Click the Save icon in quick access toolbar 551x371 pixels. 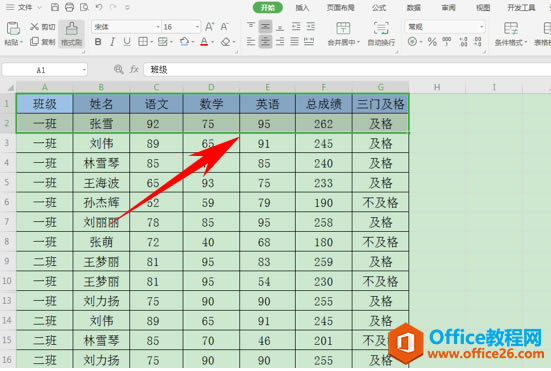55,7
